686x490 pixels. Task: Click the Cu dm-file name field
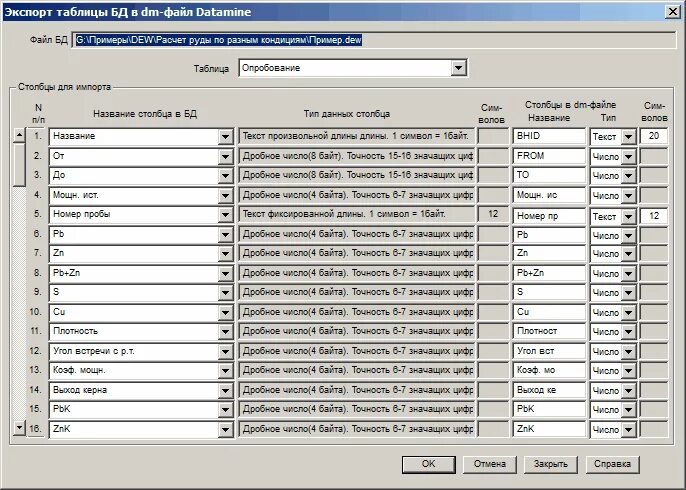tap(549, 312)
